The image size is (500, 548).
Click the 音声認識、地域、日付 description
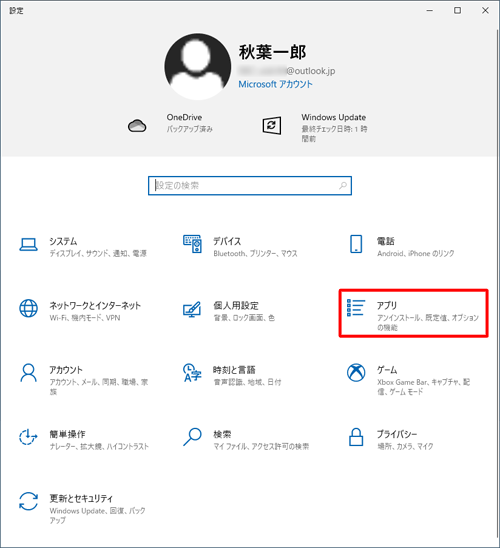coord(247,382)
